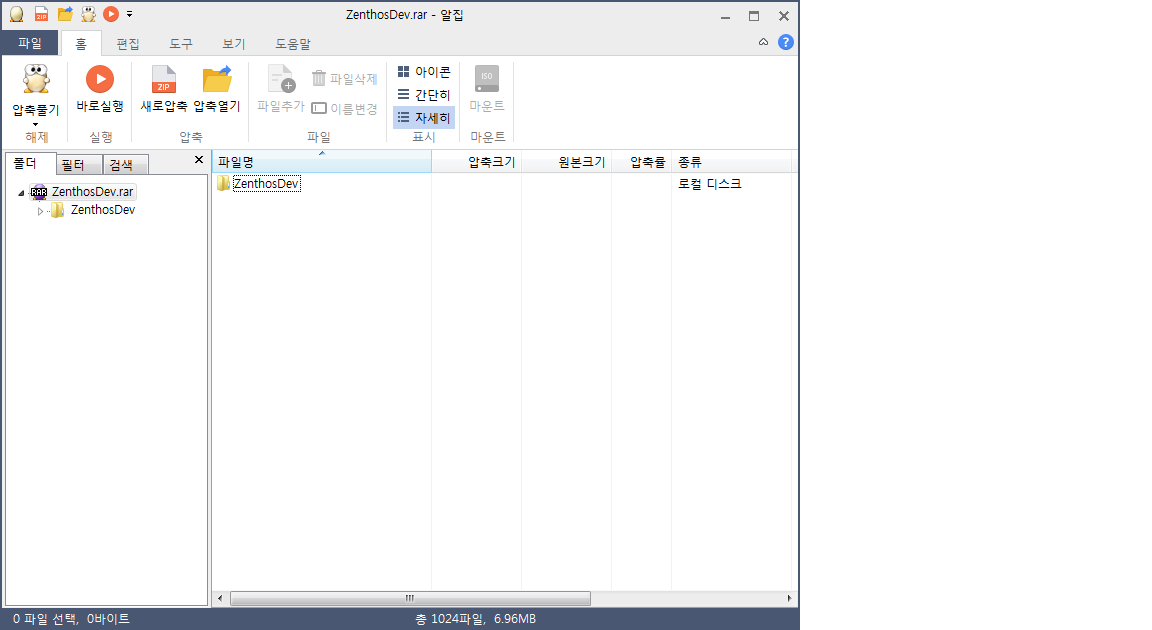
Task: Select the 폴더 side panel tab
Action: pyautogui.click(x=30, y=163)
